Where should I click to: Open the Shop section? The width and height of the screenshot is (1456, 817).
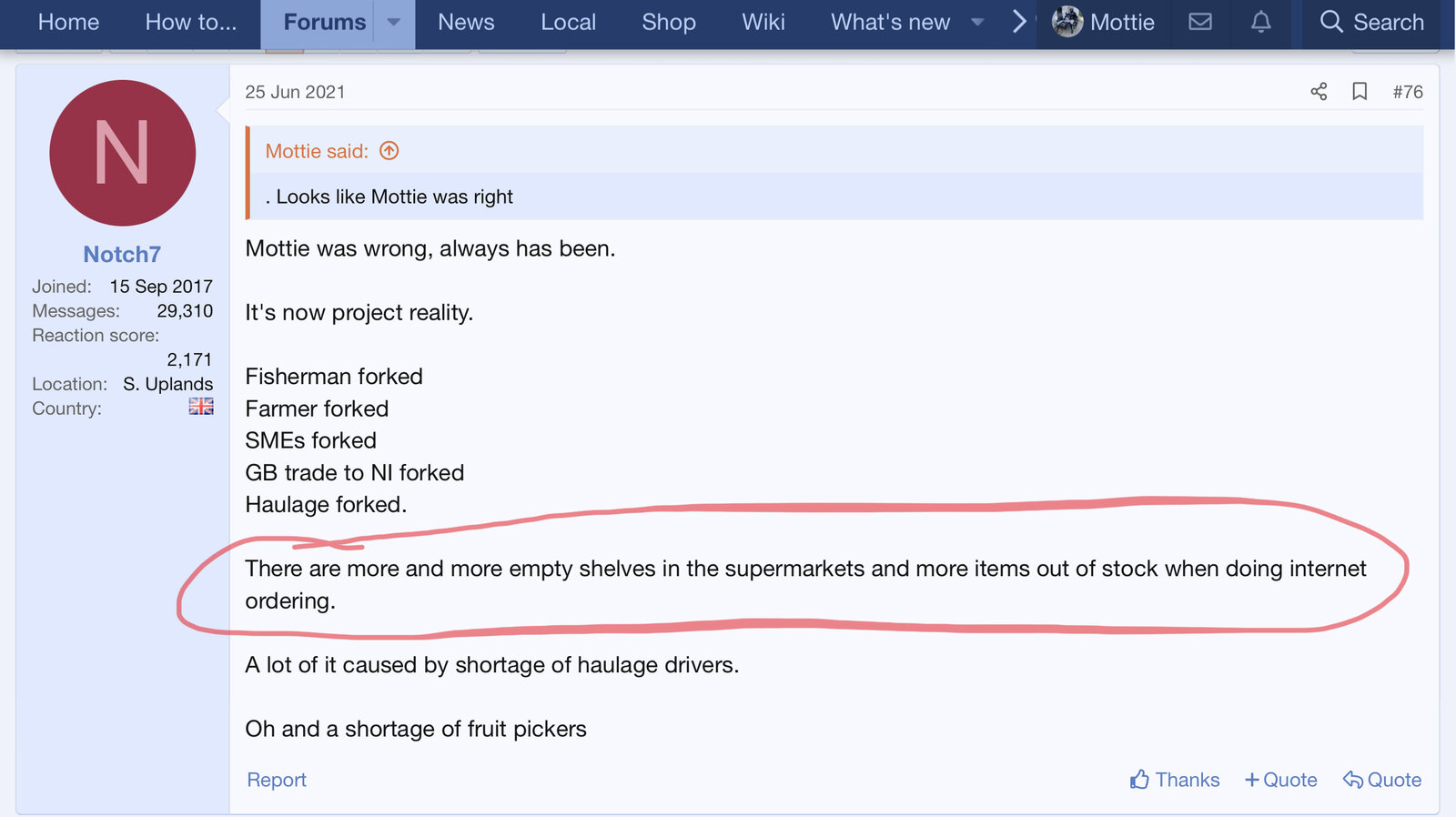click(668, 22)
